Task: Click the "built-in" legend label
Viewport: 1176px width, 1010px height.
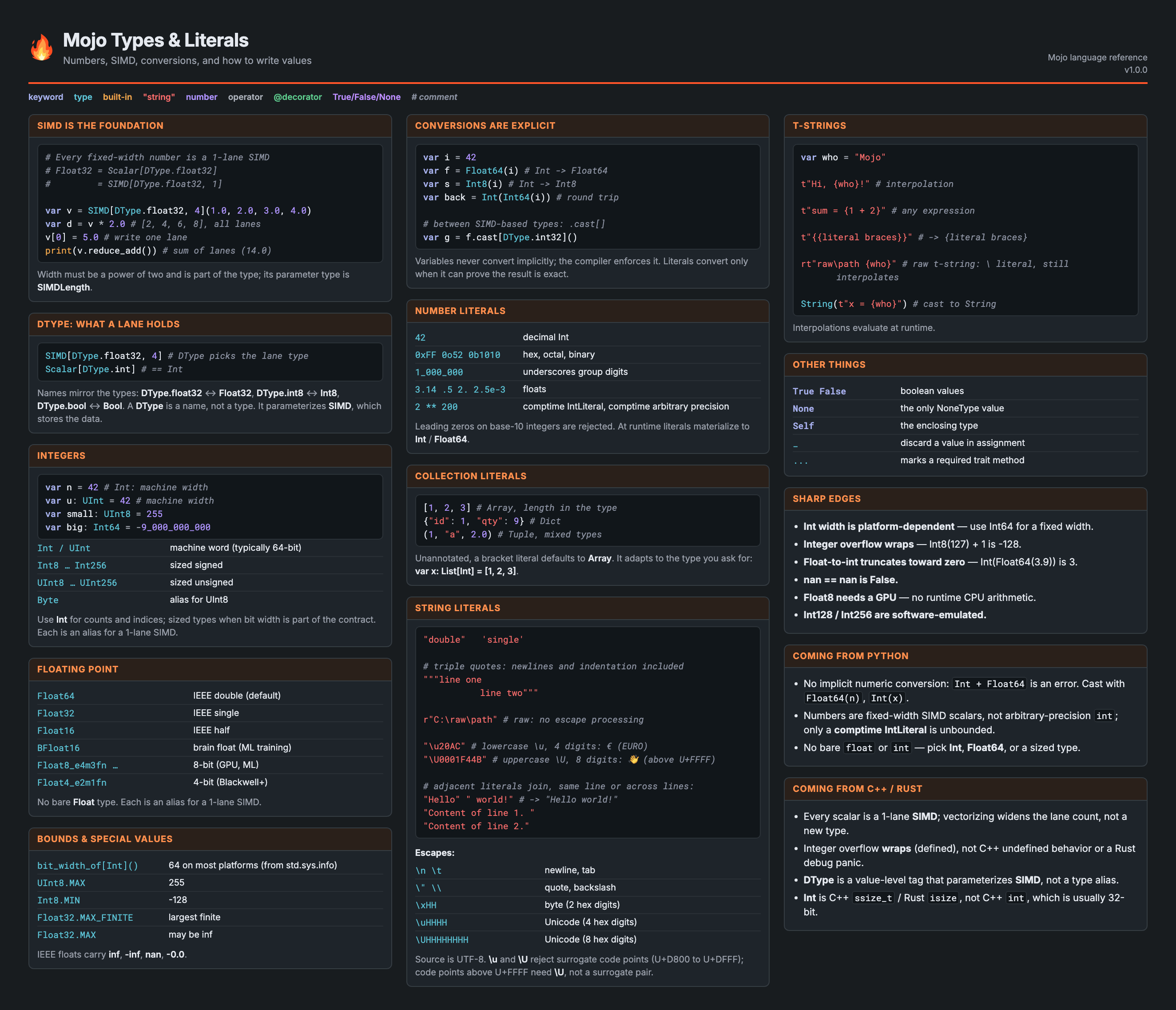Action: point(118,97)
